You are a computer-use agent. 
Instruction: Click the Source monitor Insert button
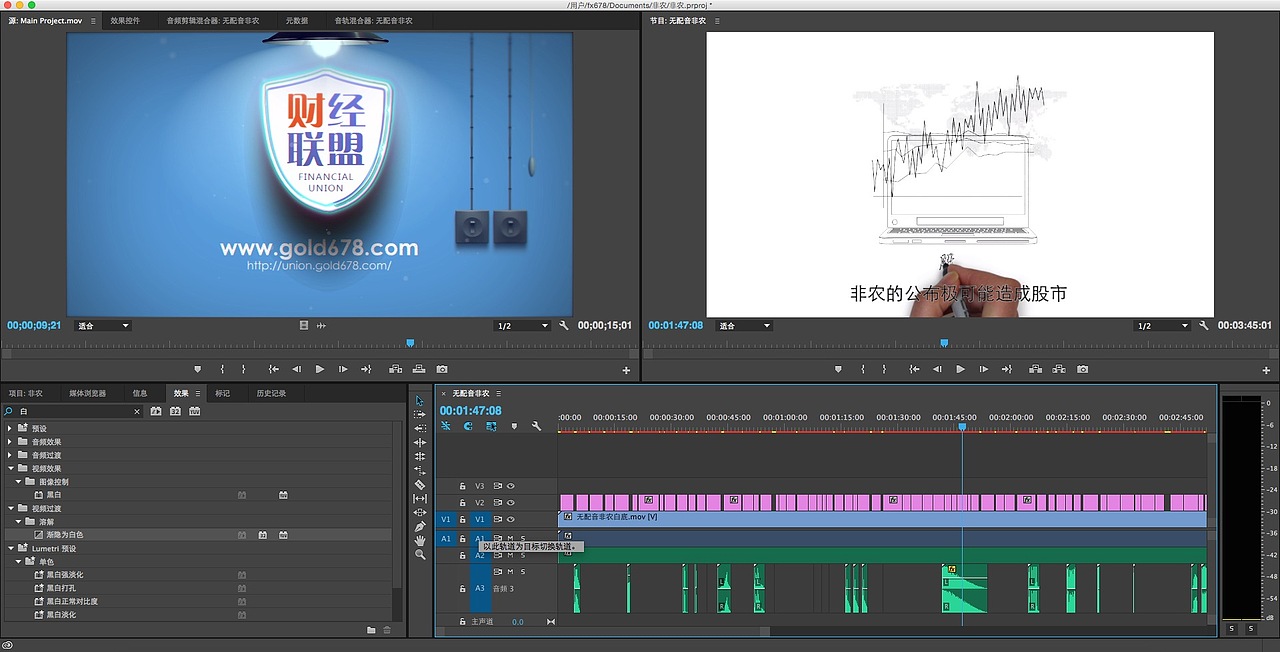pyautogui.click(x=396, y=369)
